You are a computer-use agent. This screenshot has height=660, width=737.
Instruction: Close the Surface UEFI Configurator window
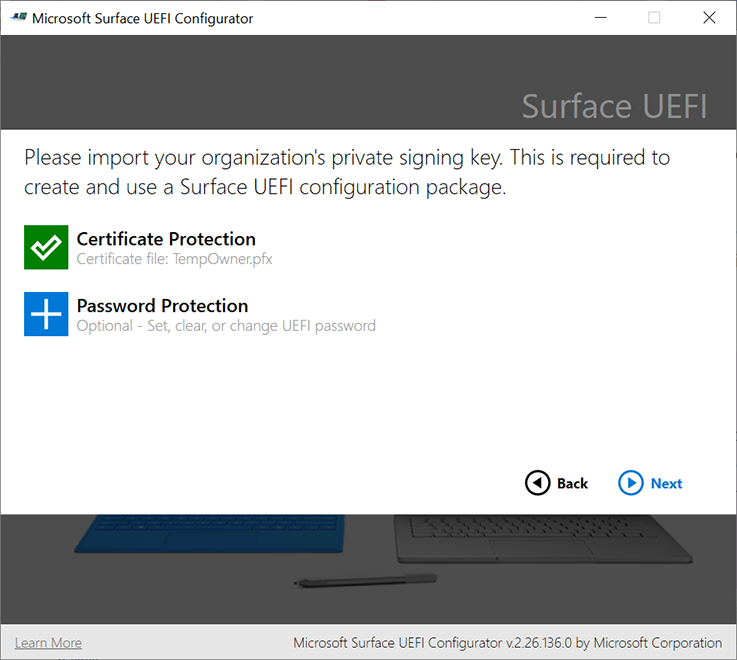(709, 18)
